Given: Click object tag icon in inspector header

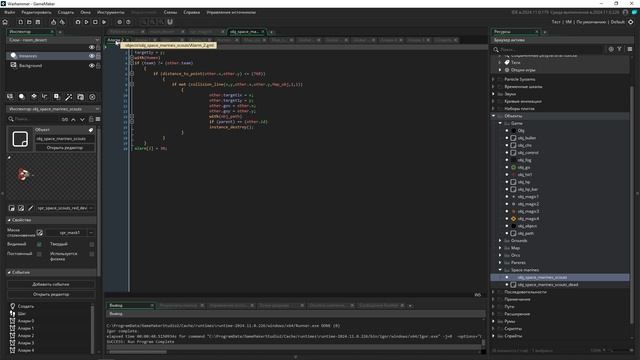Looking at the screenshot, I should click(91, 130).
